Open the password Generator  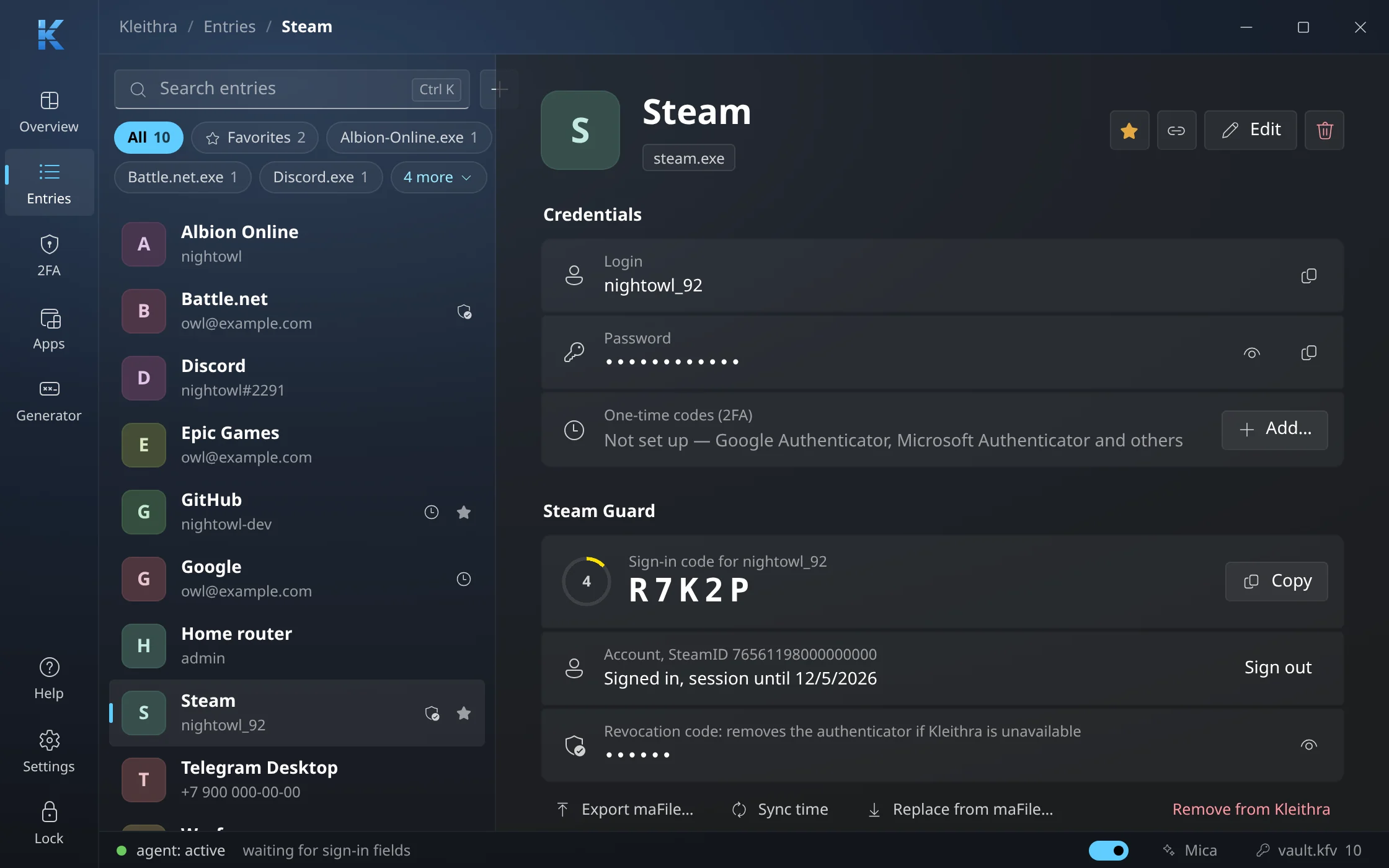pyautogui.click(x=49, y=401)
